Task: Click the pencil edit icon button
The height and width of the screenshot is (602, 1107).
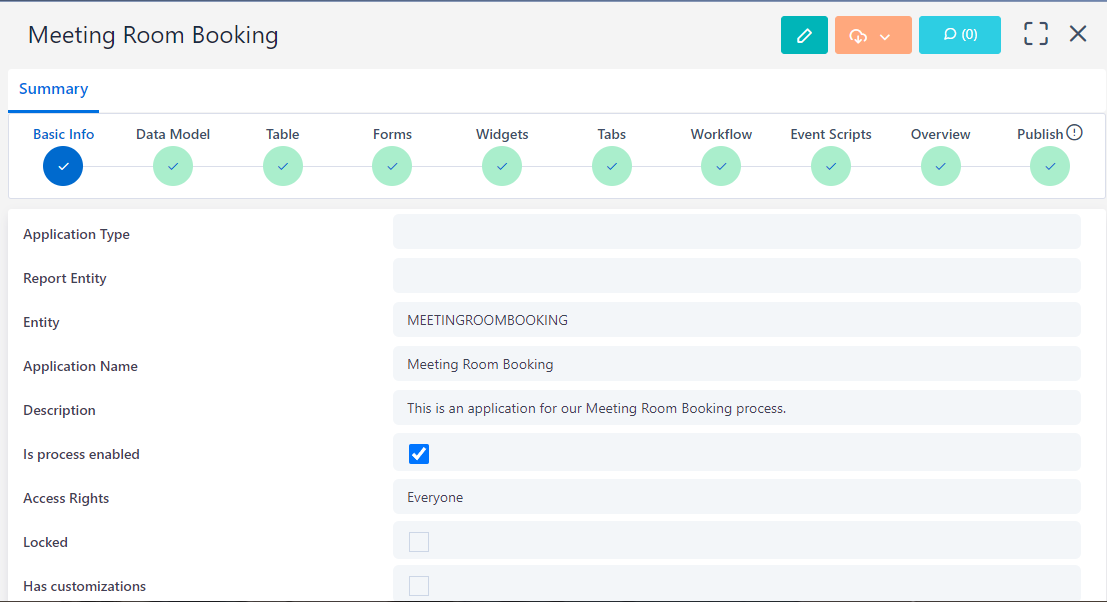Action: tap(804, 35)
